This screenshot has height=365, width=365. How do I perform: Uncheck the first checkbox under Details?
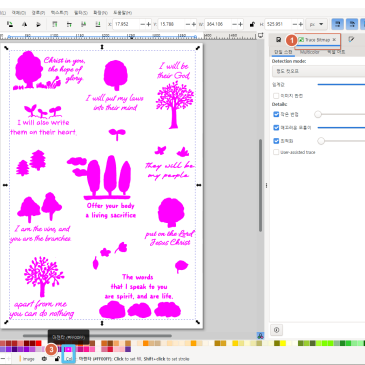pyautogui.click(x=276, y=114)
